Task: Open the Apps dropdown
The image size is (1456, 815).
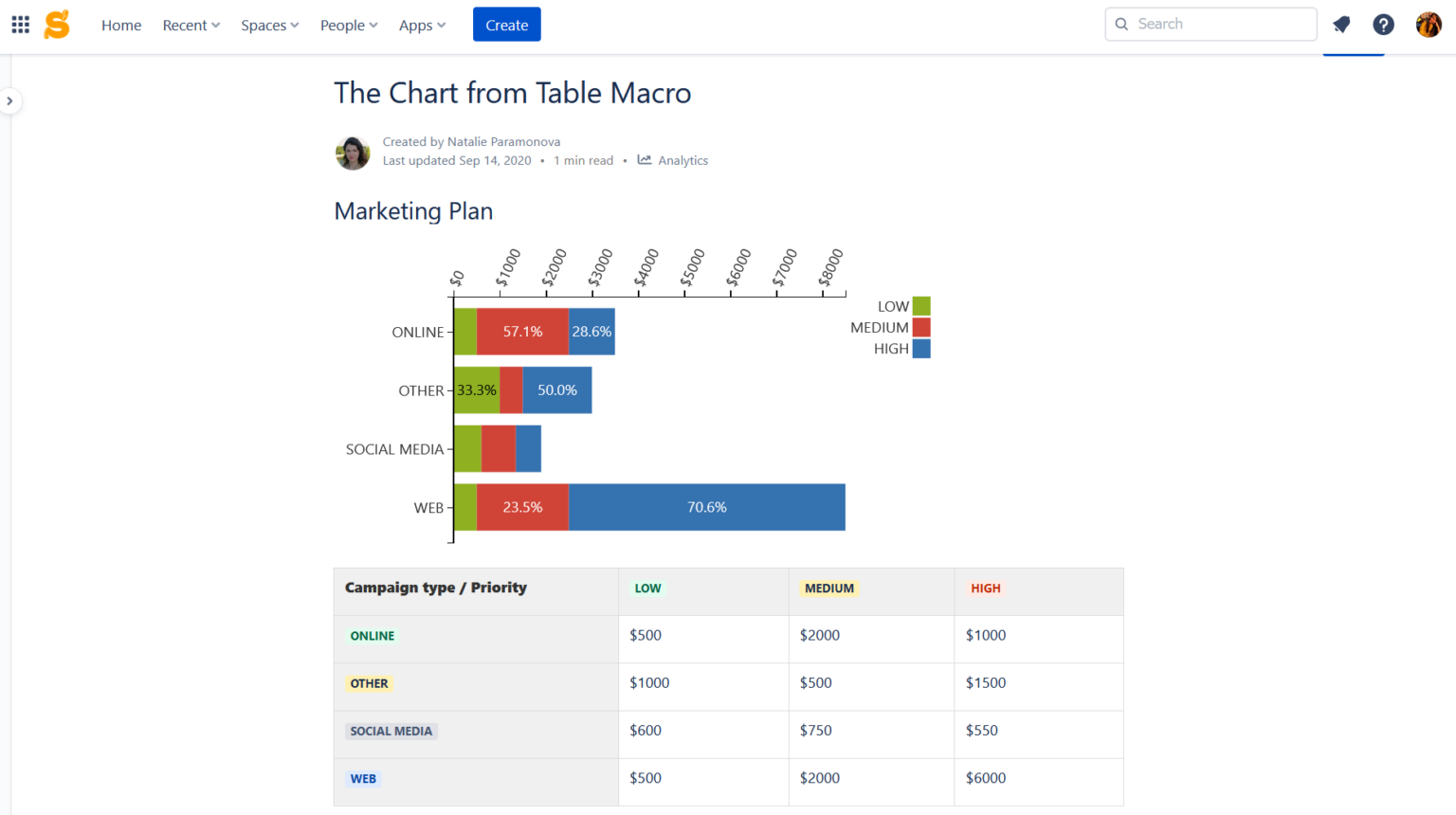Action: [421, 26]
